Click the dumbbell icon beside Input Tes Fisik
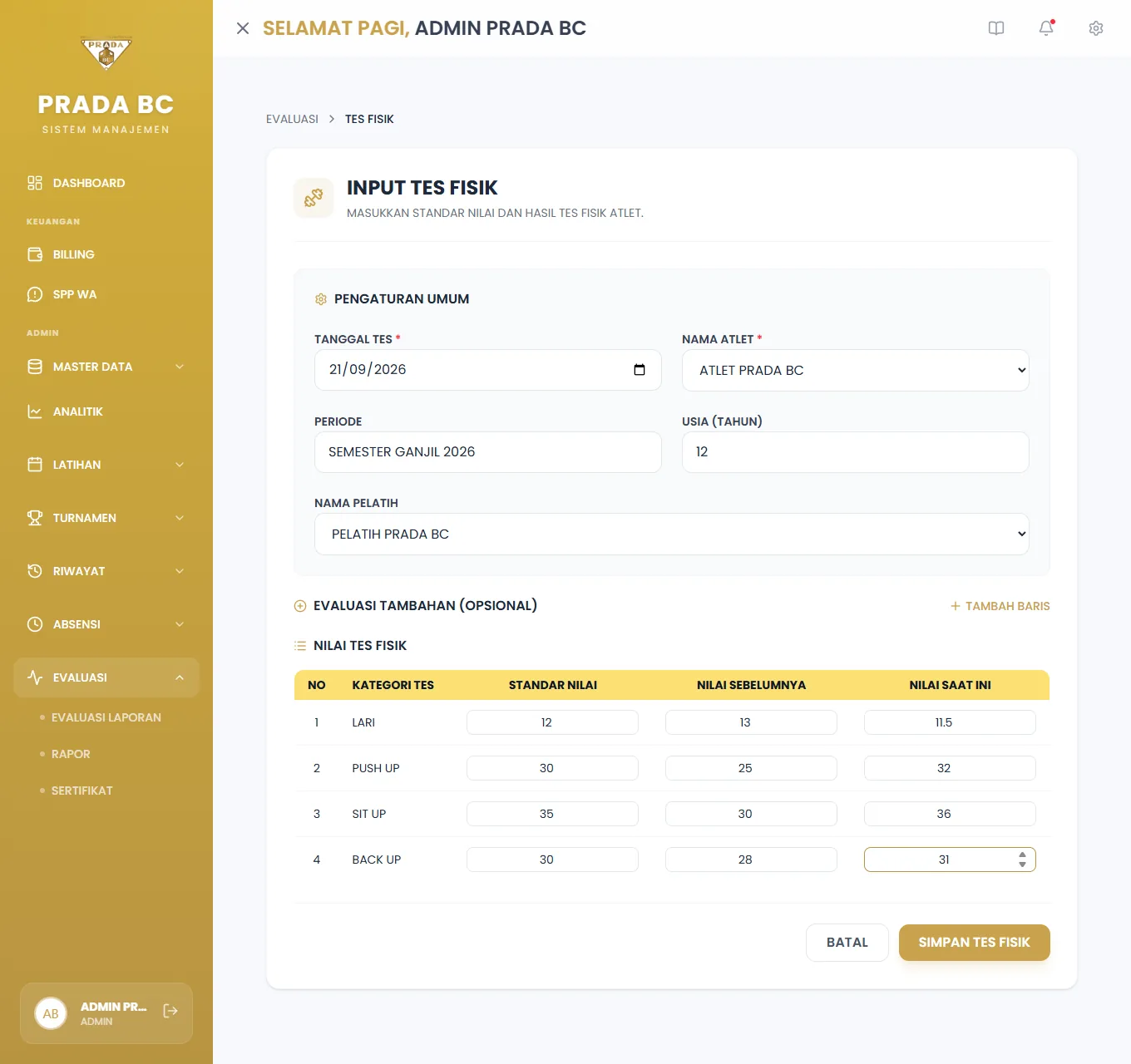This screenshot has width=1131, height=1064. tap(314, 198)
